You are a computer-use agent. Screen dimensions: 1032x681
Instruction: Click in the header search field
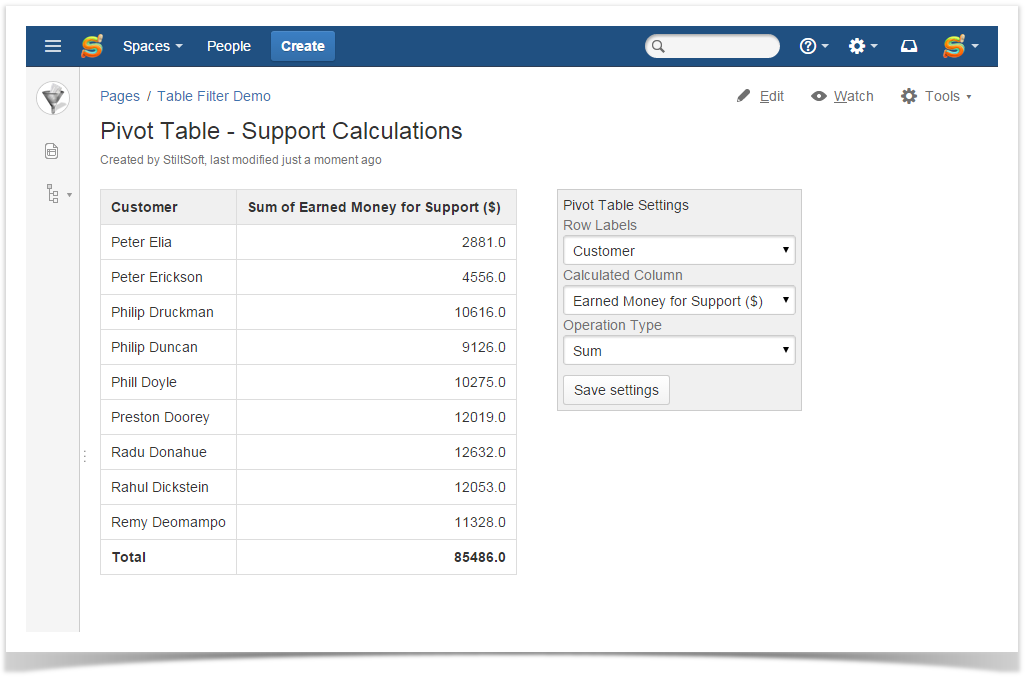pyautogui.click(x=720, y=46)
